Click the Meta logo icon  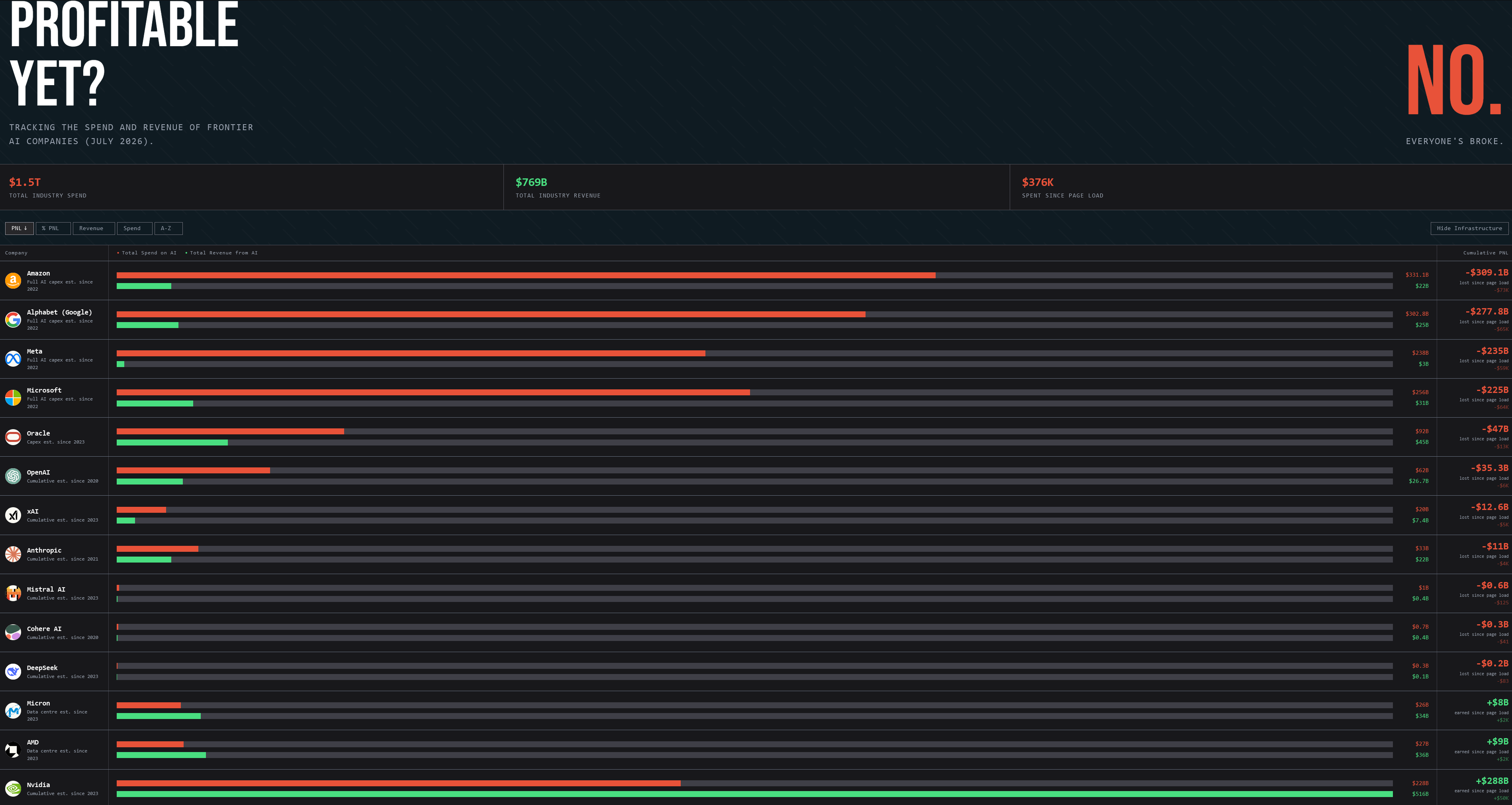click(13, 358)
